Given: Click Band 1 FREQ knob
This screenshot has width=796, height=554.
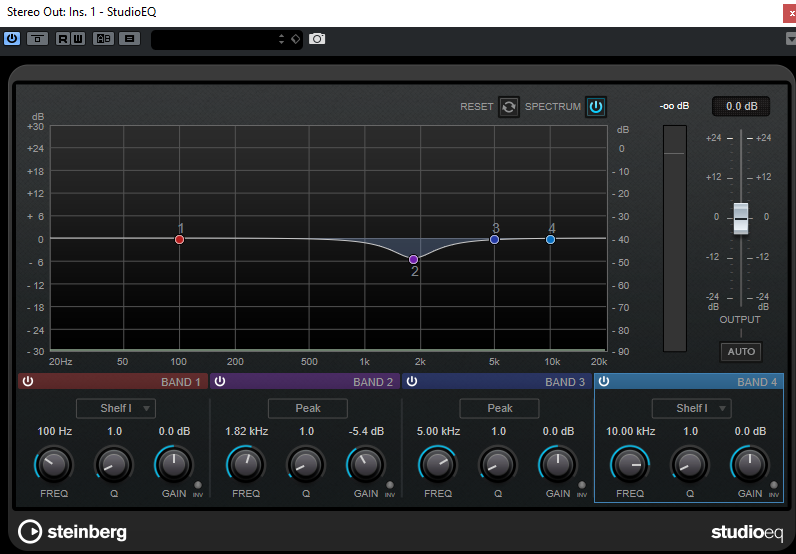Looking at the screenshot, I should point(54,464).
